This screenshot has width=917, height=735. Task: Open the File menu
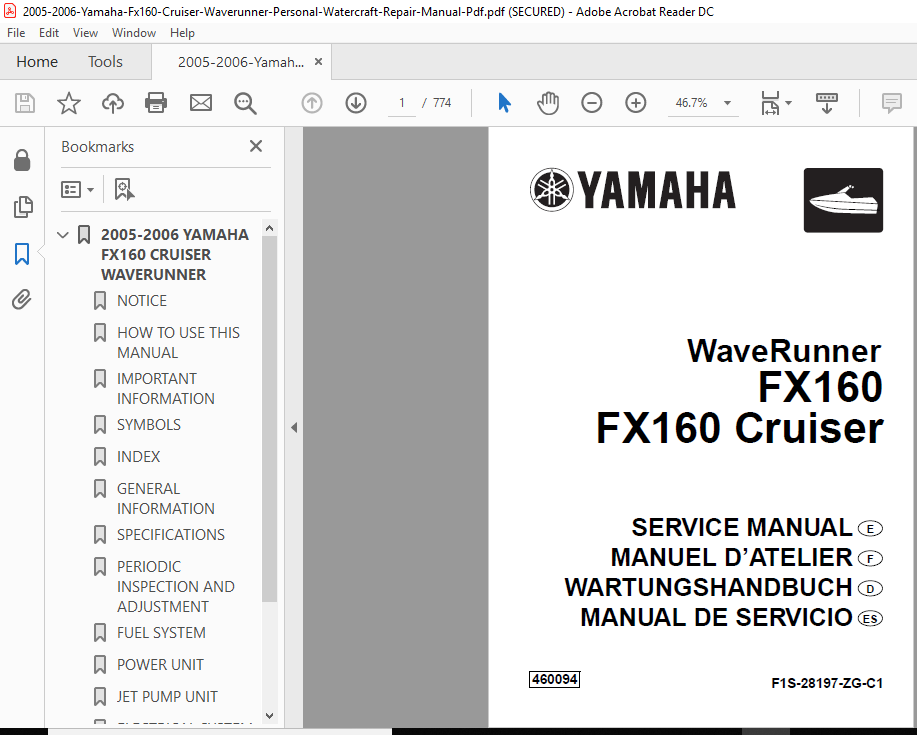(x=16, y=33)
